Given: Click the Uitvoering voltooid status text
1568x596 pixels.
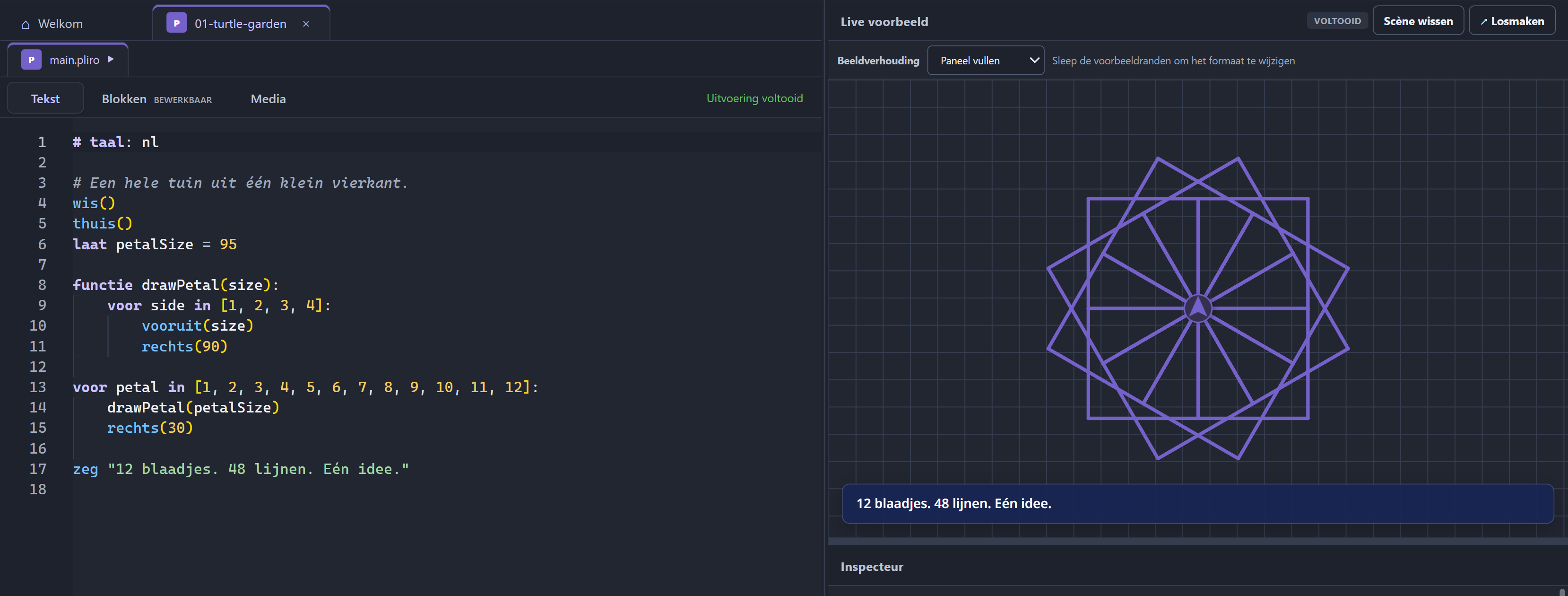Looking at the screenshot, I should pos(754,98).
